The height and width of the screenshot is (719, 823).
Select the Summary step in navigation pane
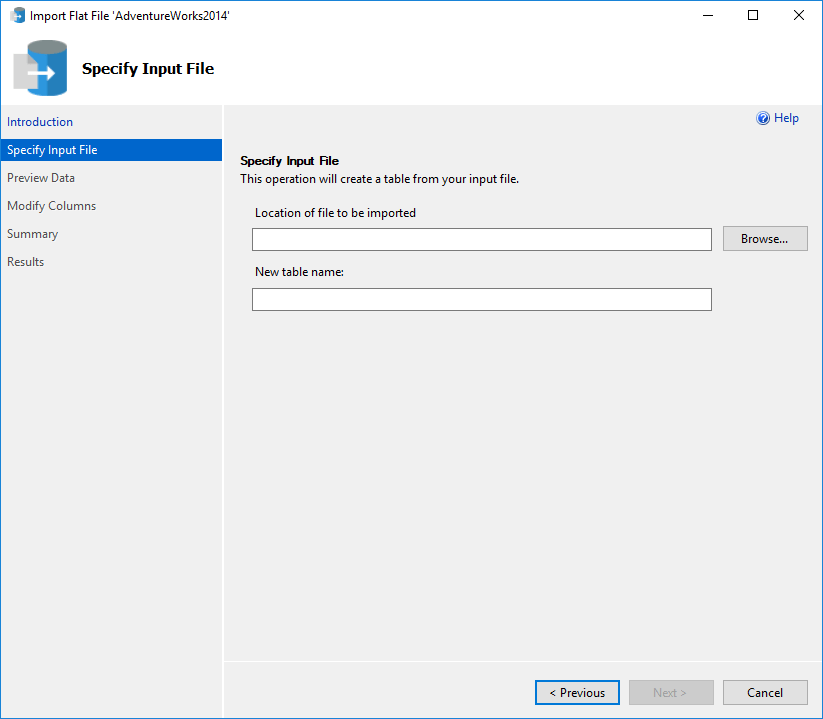click(32, 233)
